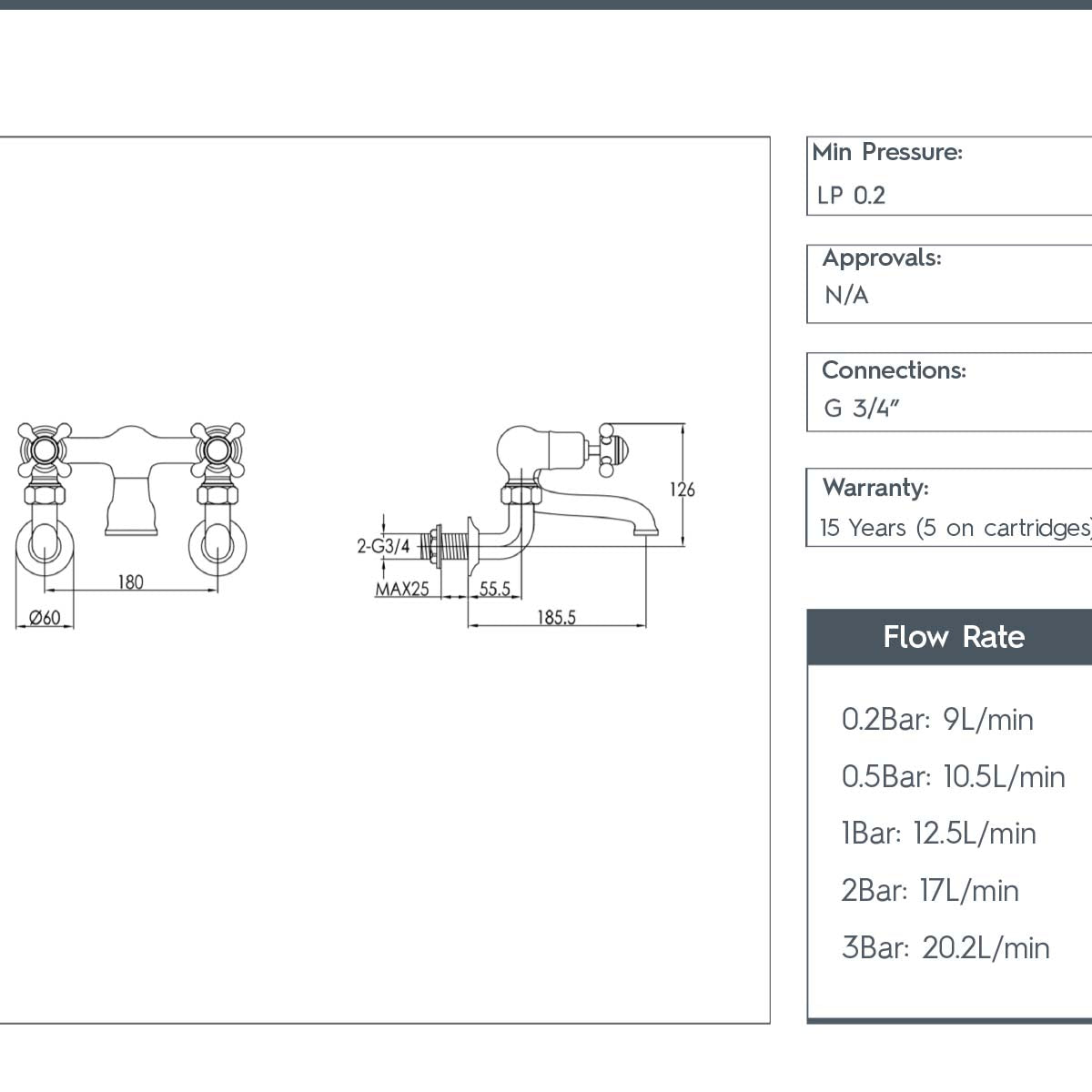Toggle the Connections G 3/4 panel
Image resolution: width=1092 pixels, height=1092 pixels.
946,391
